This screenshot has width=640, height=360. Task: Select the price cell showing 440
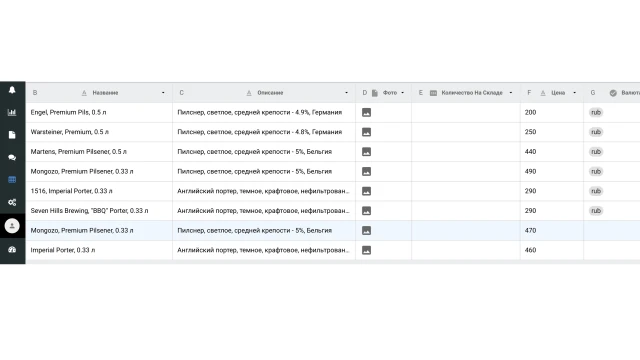click(552, 151)
